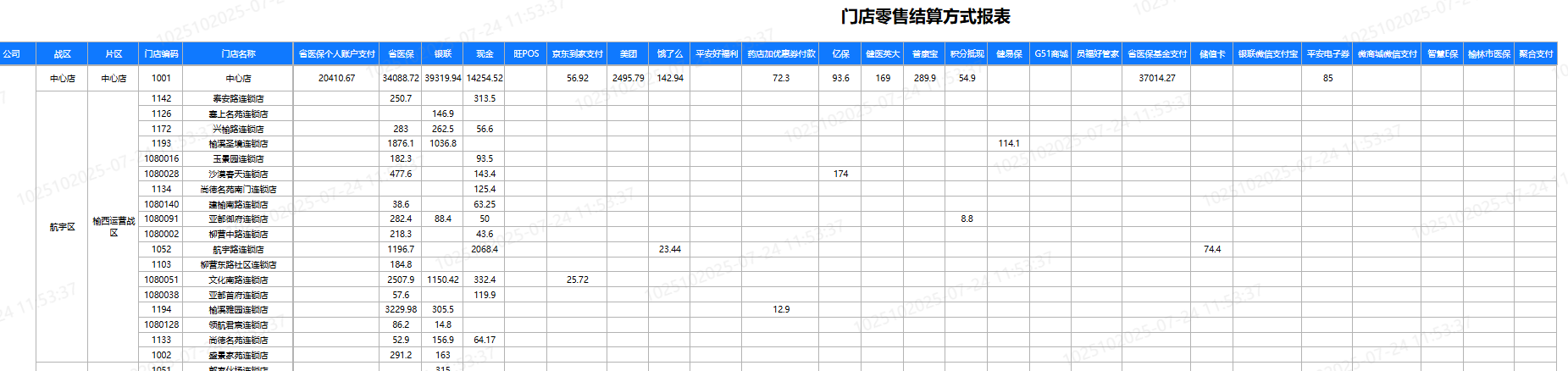
Task: Click the 员福好管家 column header
Action: (x=1097, y=53)
